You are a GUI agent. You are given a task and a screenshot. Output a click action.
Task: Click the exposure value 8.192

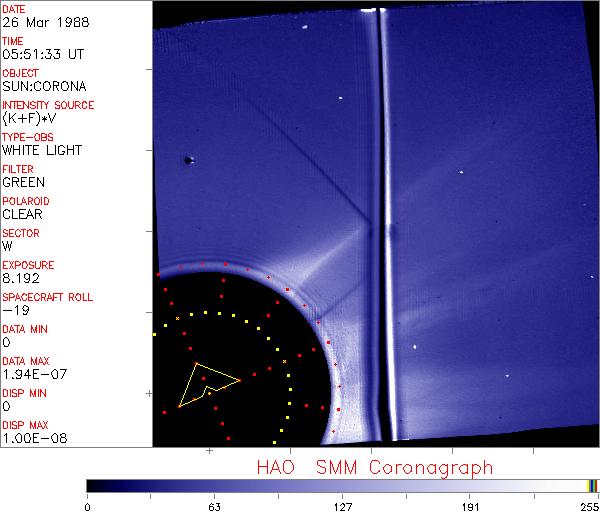pyautogui.click(x=22, y=278)
